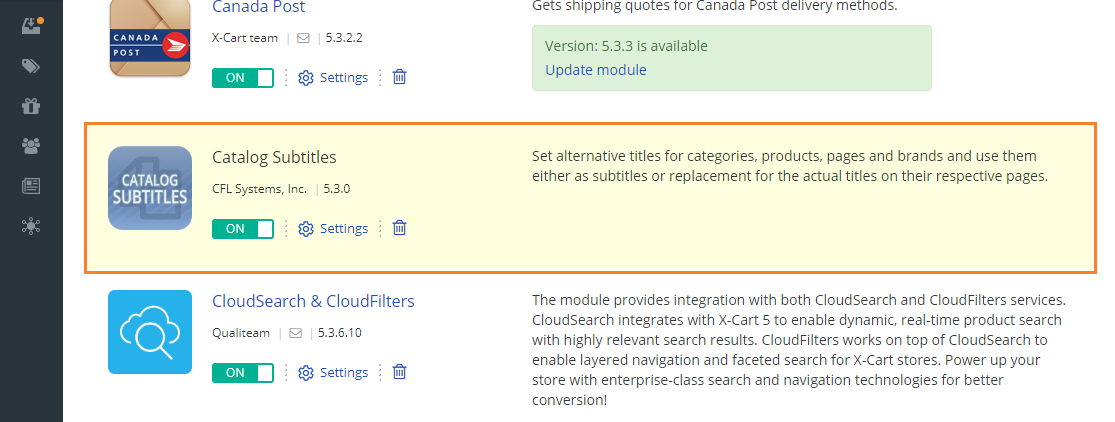Open CloudSearch & CloudFilters Settings
This screenshot has height=422, width=1115.
(x=333, y=372)
